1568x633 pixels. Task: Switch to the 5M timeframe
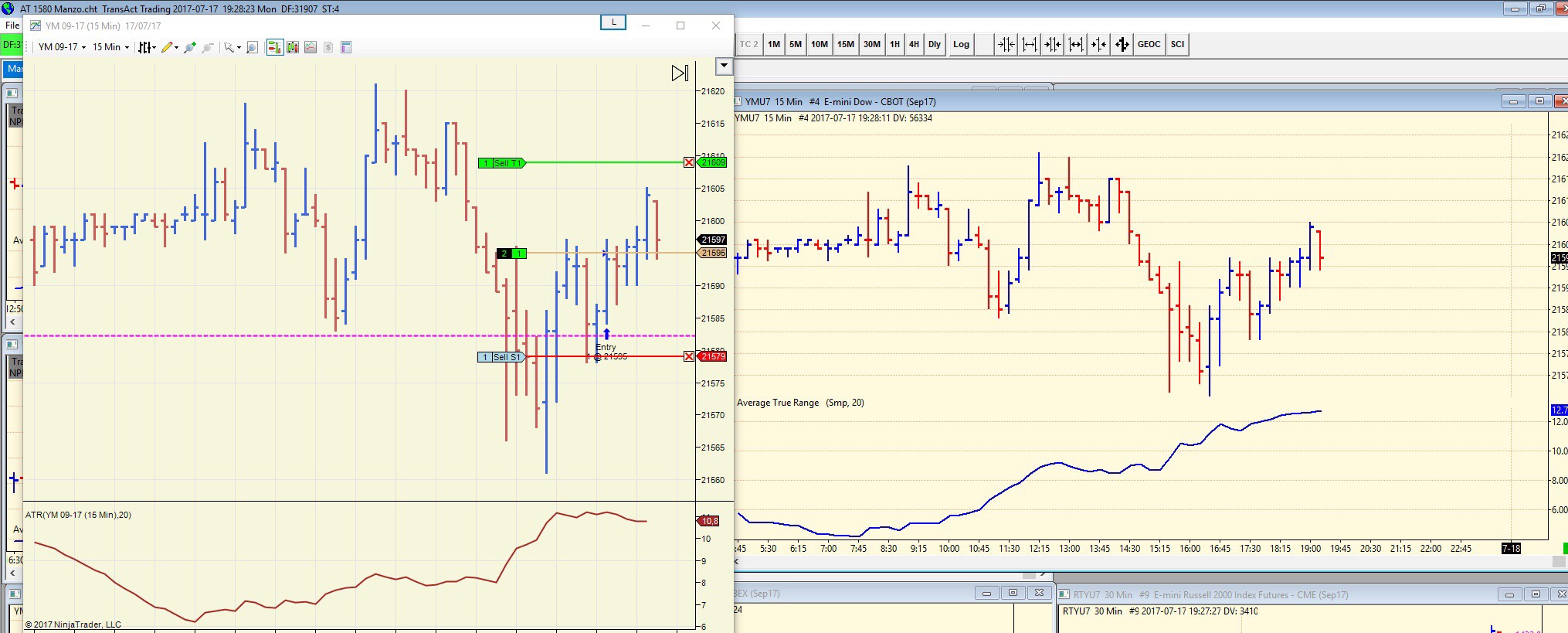(x=796, y=44)
